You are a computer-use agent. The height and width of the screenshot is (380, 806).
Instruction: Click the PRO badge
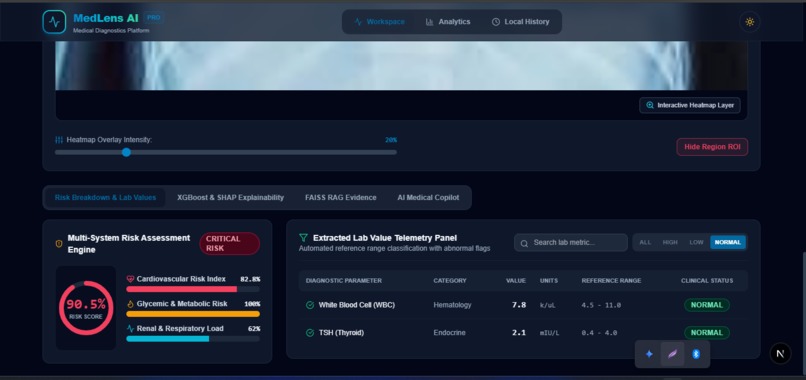click(153, 17)
